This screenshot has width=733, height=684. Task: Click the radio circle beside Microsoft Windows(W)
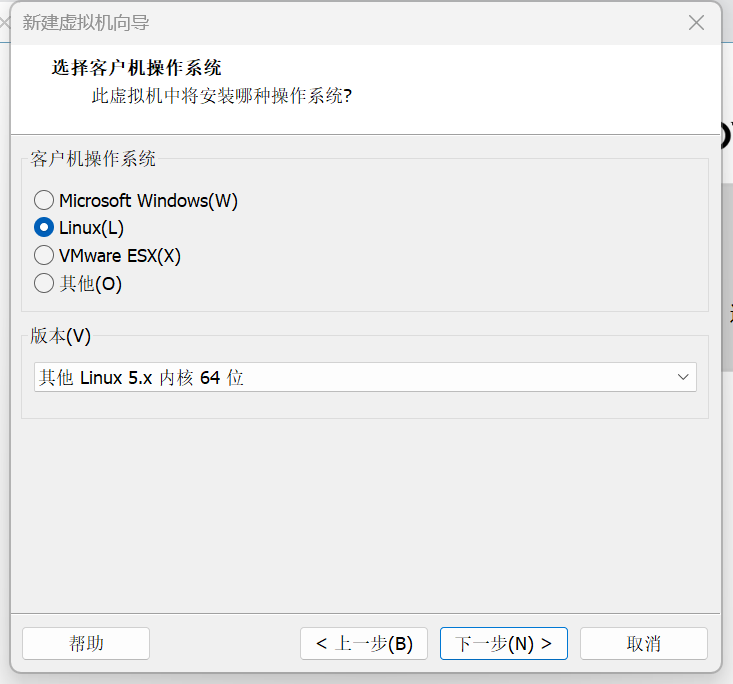44,200
